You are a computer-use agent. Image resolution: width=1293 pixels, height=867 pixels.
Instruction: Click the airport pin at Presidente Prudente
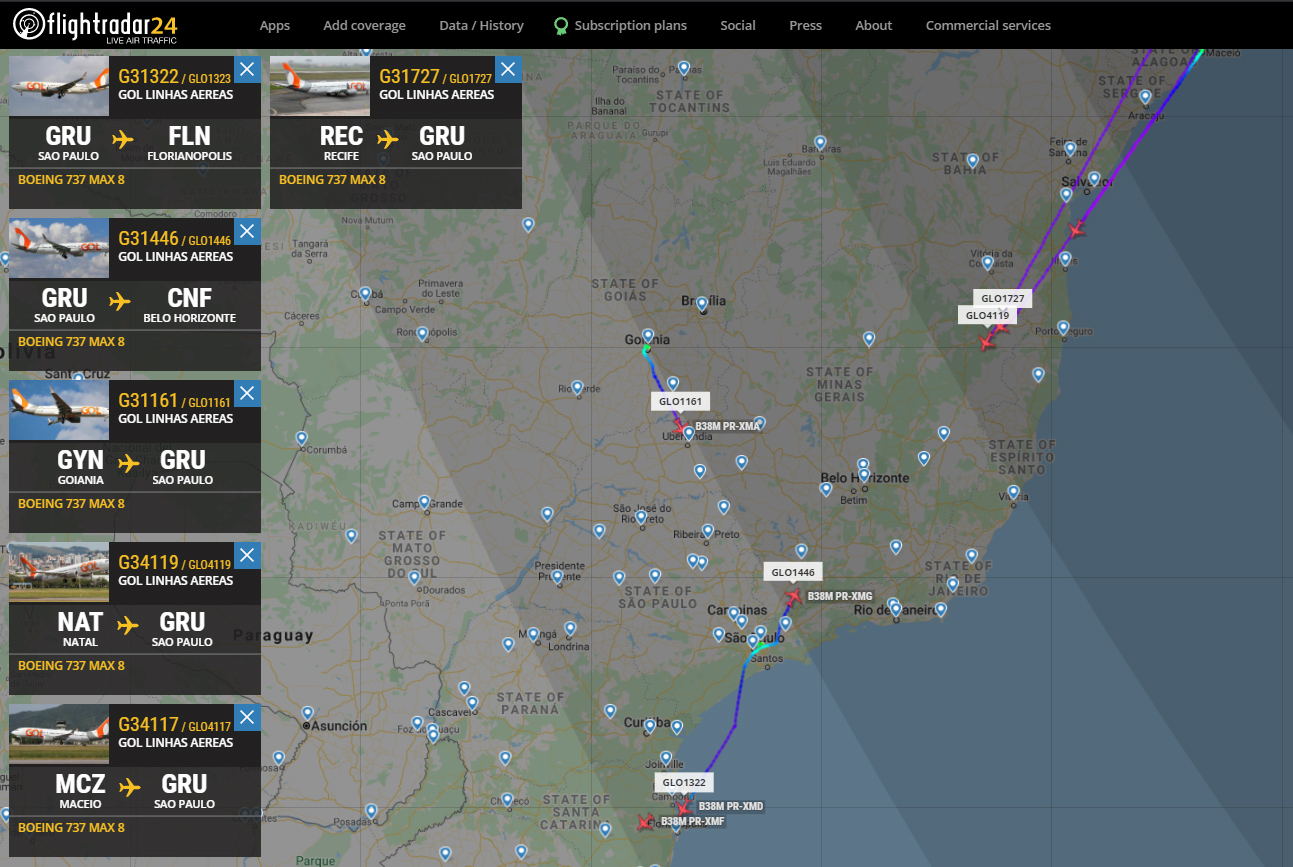point(557,576)
